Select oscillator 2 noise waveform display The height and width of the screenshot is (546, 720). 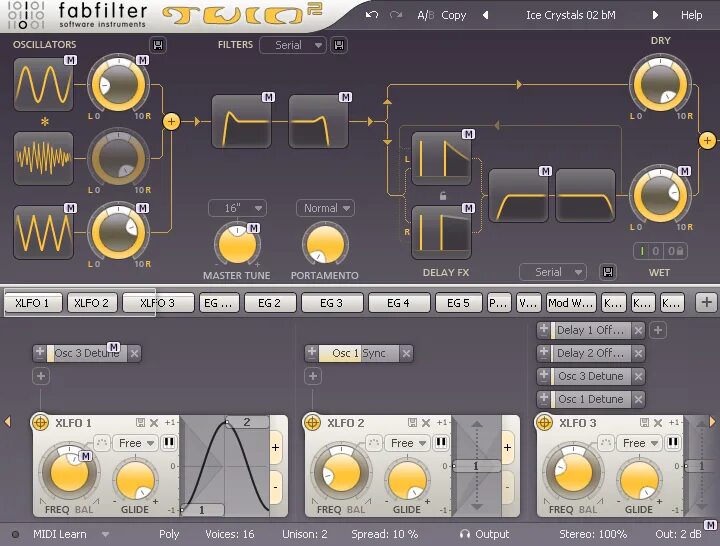(44, 158)
